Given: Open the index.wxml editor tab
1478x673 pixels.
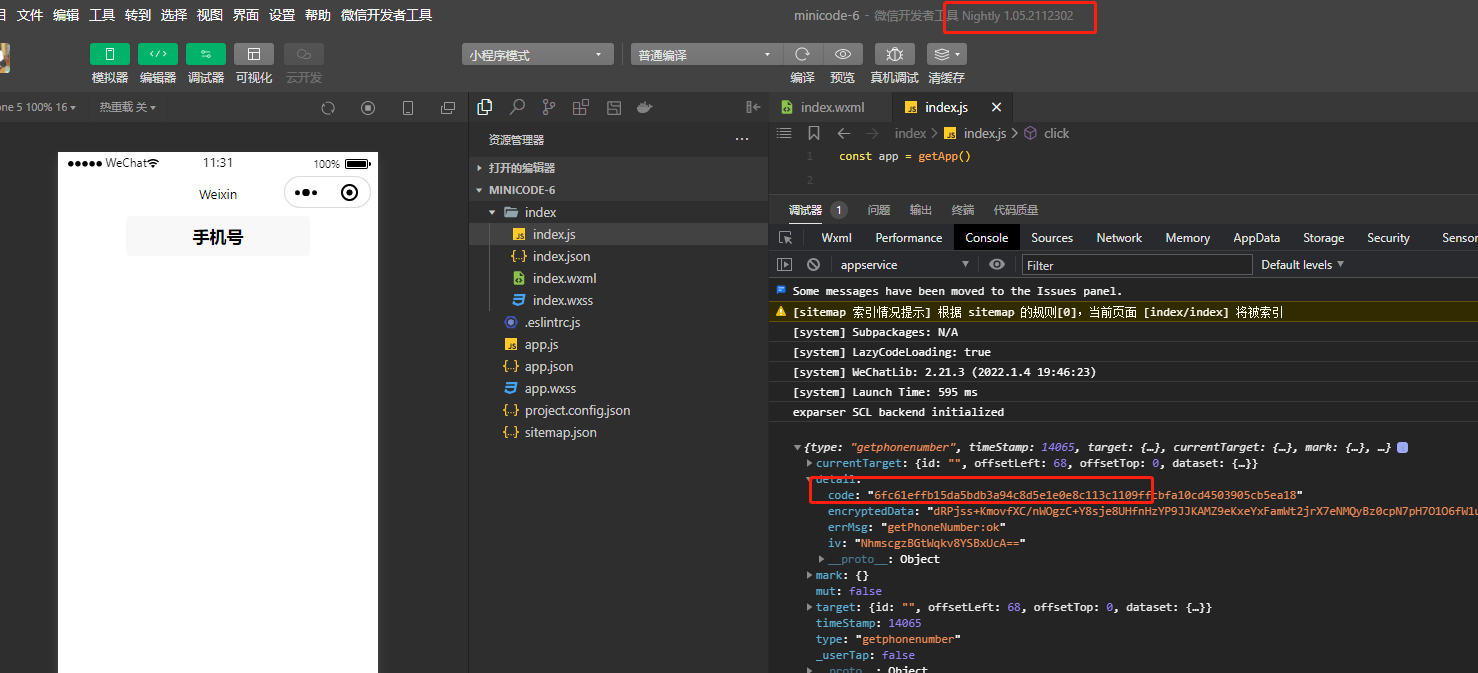Looking at the screenshot, I should pyautogui.click(x=832, y=107).
